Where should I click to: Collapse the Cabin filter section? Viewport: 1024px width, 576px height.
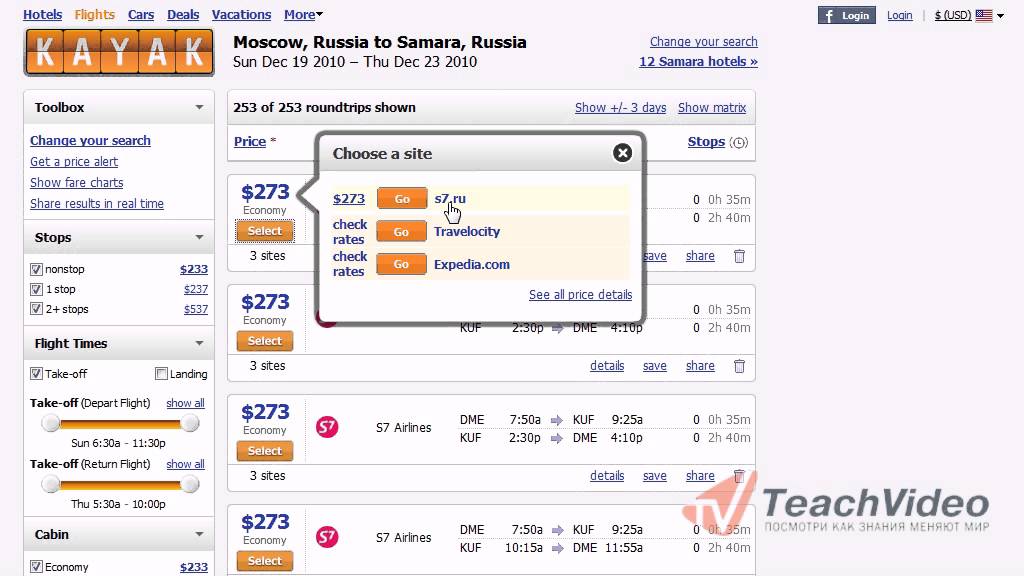pyautogui.click(x=199, y=534)
